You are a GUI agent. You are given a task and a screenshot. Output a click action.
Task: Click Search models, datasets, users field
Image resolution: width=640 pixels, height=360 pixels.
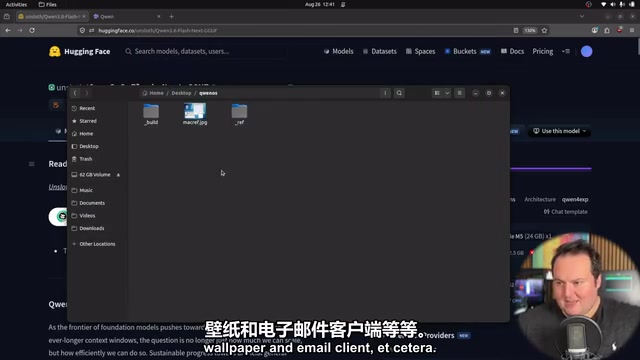pos(204,51)
